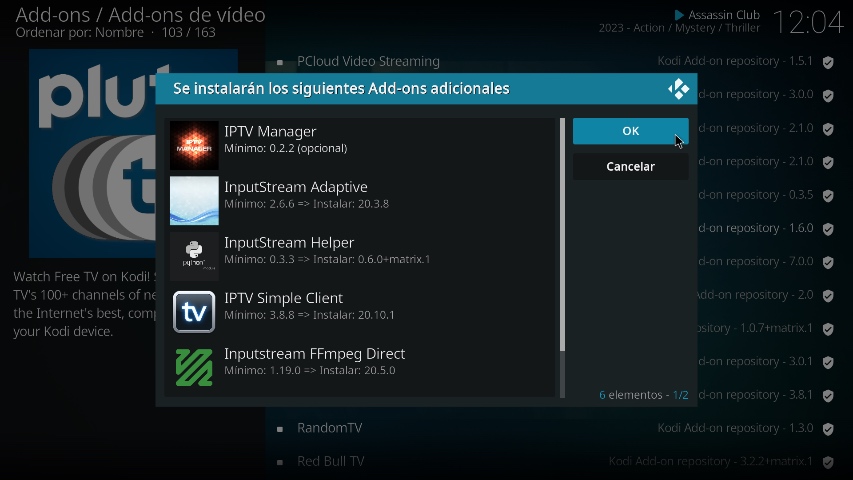Click the OK button in the dialog
The height and width of the screenshot is (480, 853).
[631, 131]
